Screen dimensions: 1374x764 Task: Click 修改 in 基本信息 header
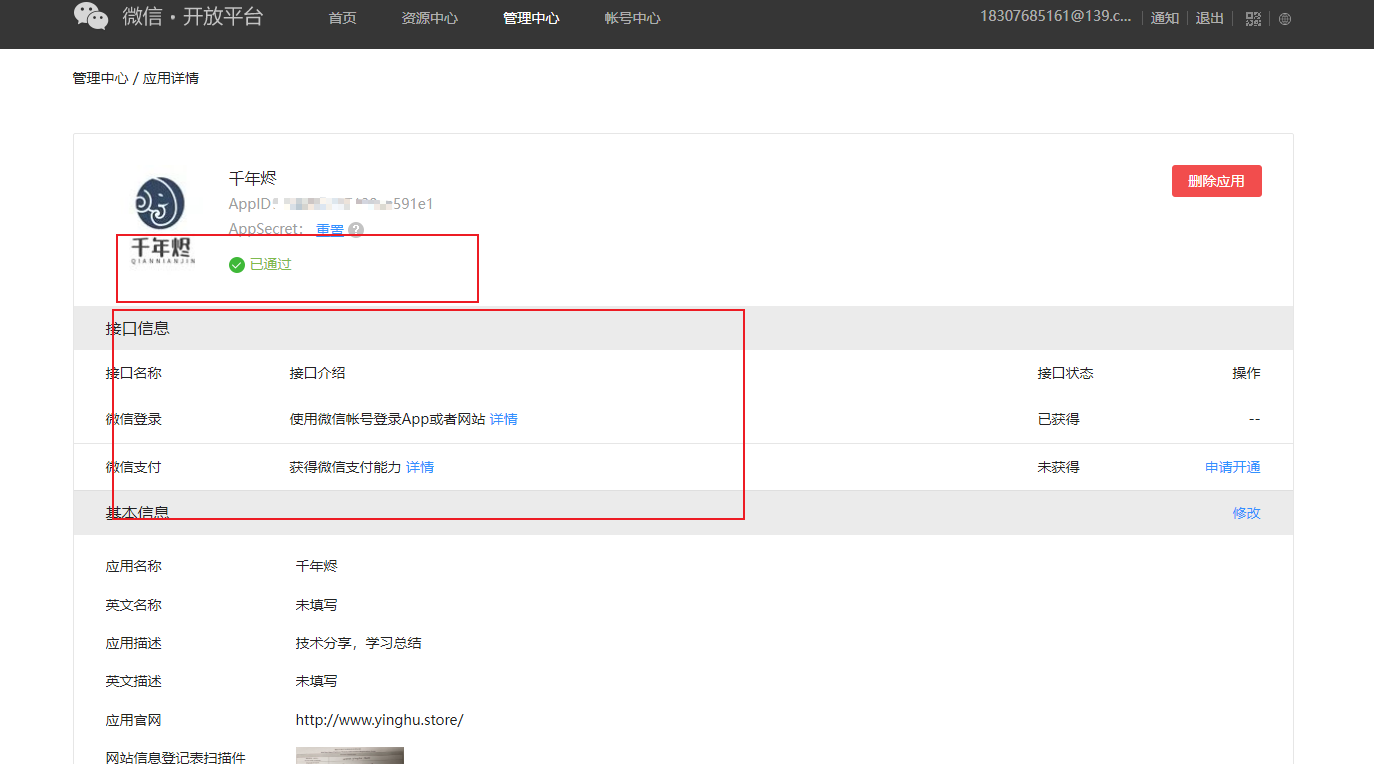coord(1246,513)
